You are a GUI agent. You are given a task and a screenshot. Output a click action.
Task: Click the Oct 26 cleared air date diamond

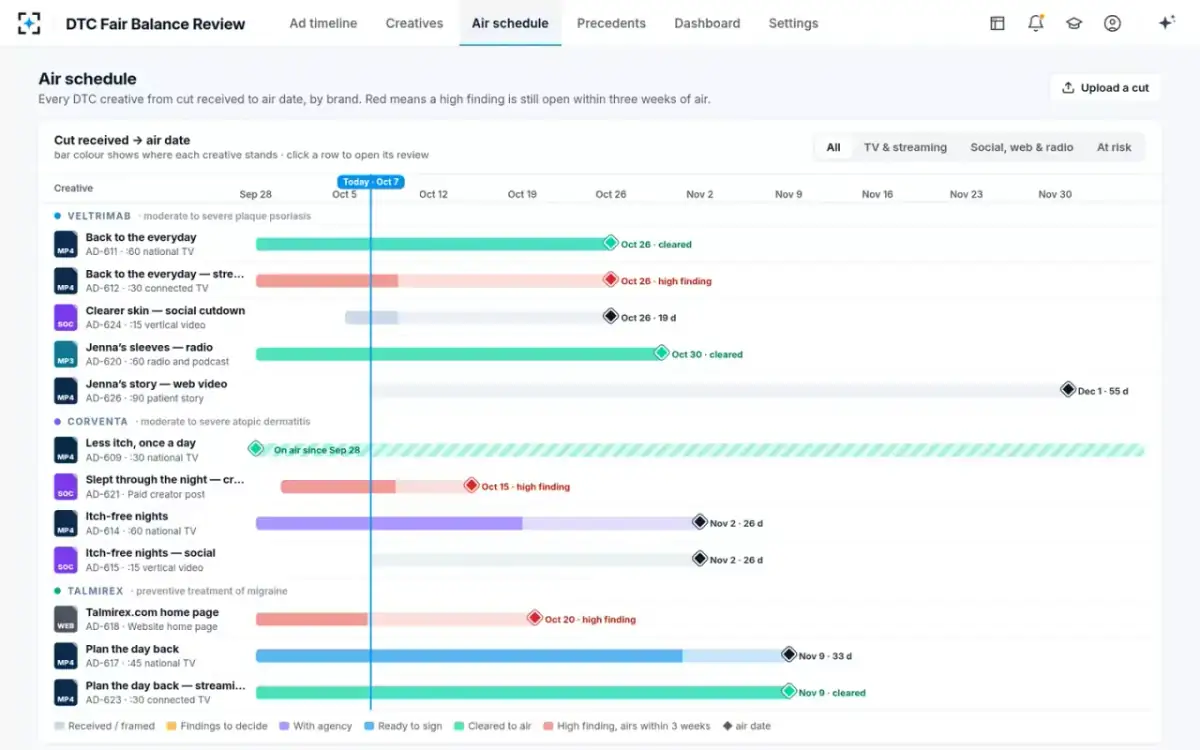(x=610, y=243)
